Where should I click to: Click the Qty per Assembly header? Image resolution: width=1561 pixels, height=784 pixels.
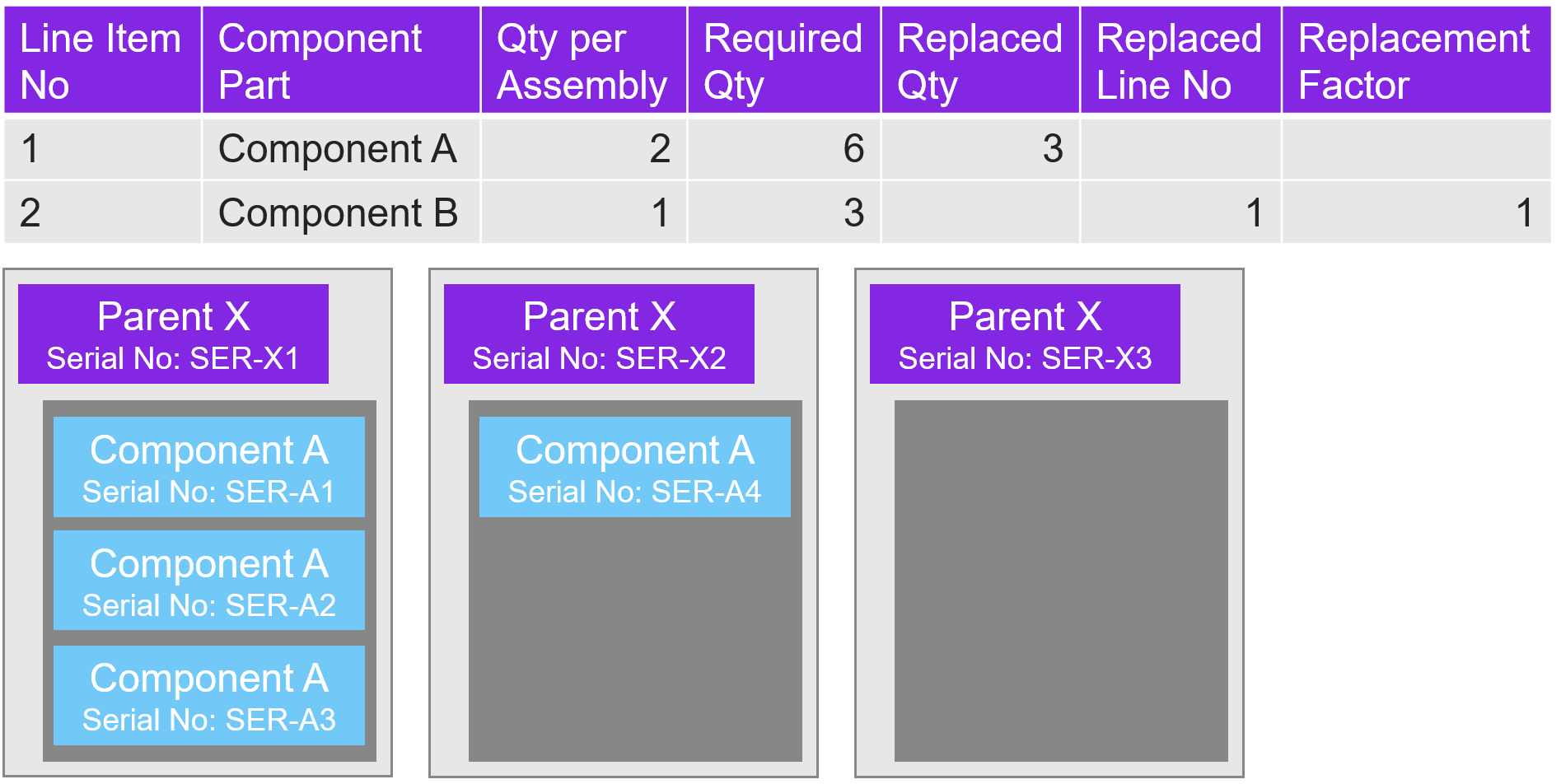point(583,60)
